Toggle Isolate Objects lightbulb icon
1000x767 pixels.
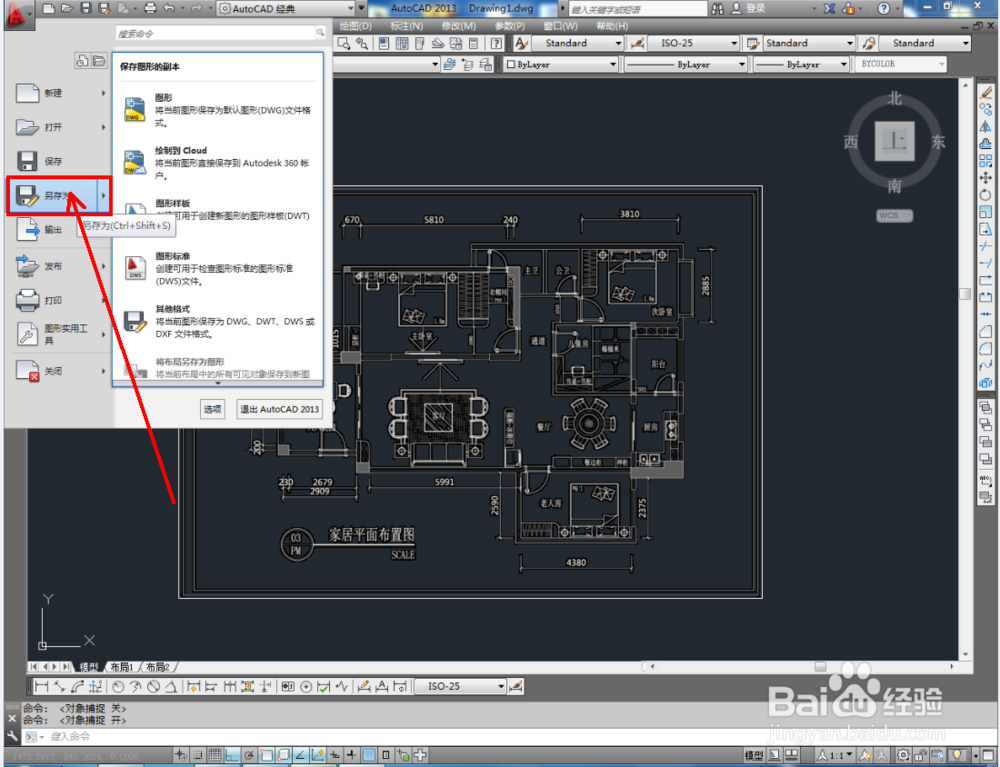tap(957, 756)
